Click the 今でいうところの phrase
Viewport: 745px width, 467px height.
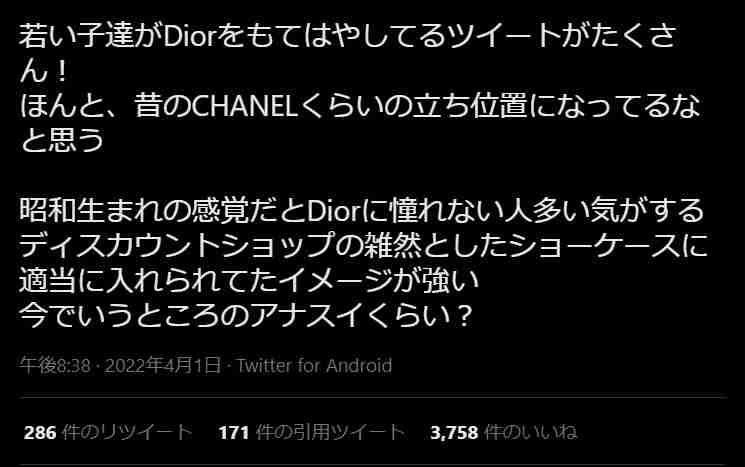(x=135, y=315)
